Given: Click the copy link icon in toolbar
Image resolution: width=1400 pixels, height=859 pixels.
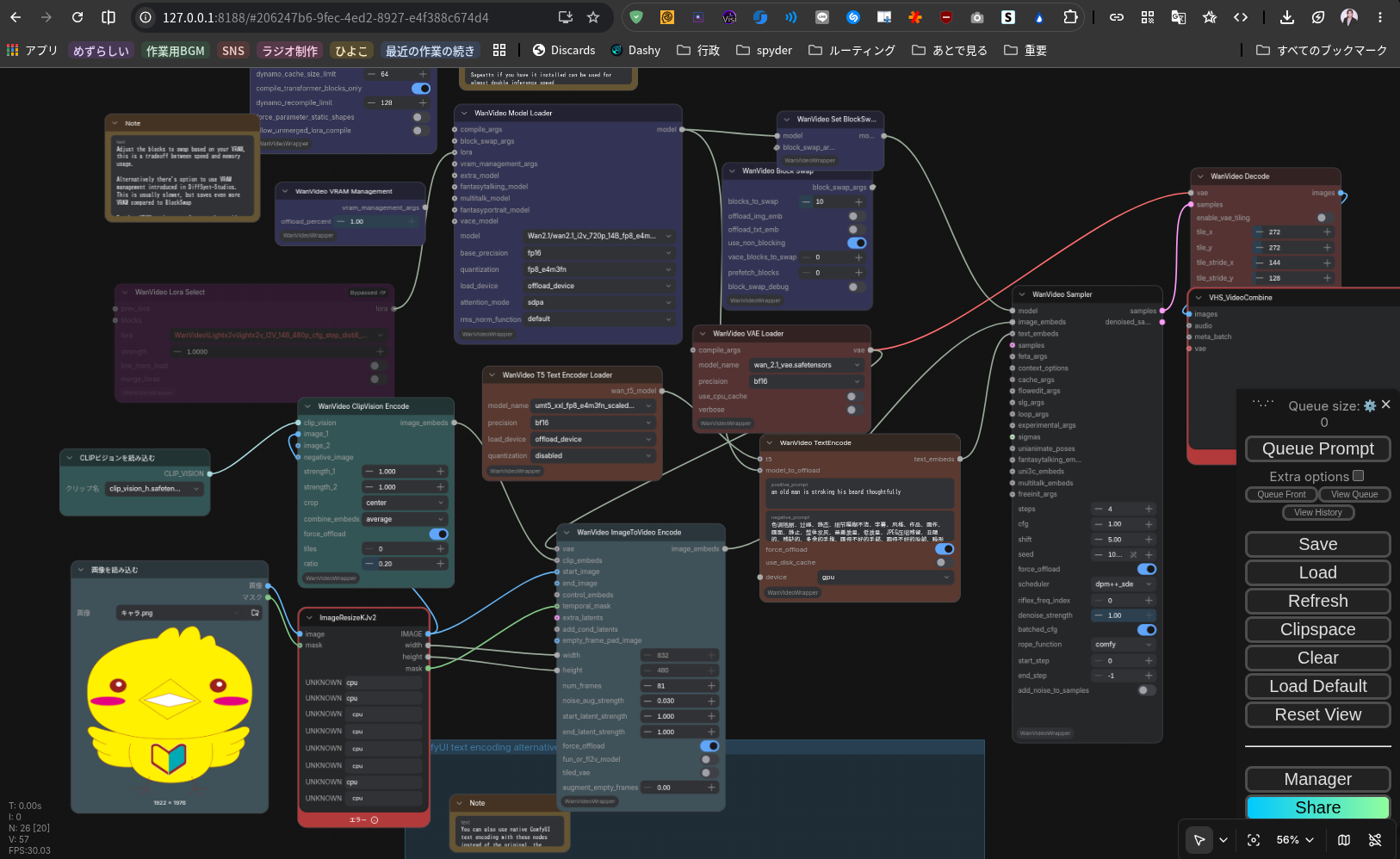Looking at the screenshot, I should (x=1117, y=17).
